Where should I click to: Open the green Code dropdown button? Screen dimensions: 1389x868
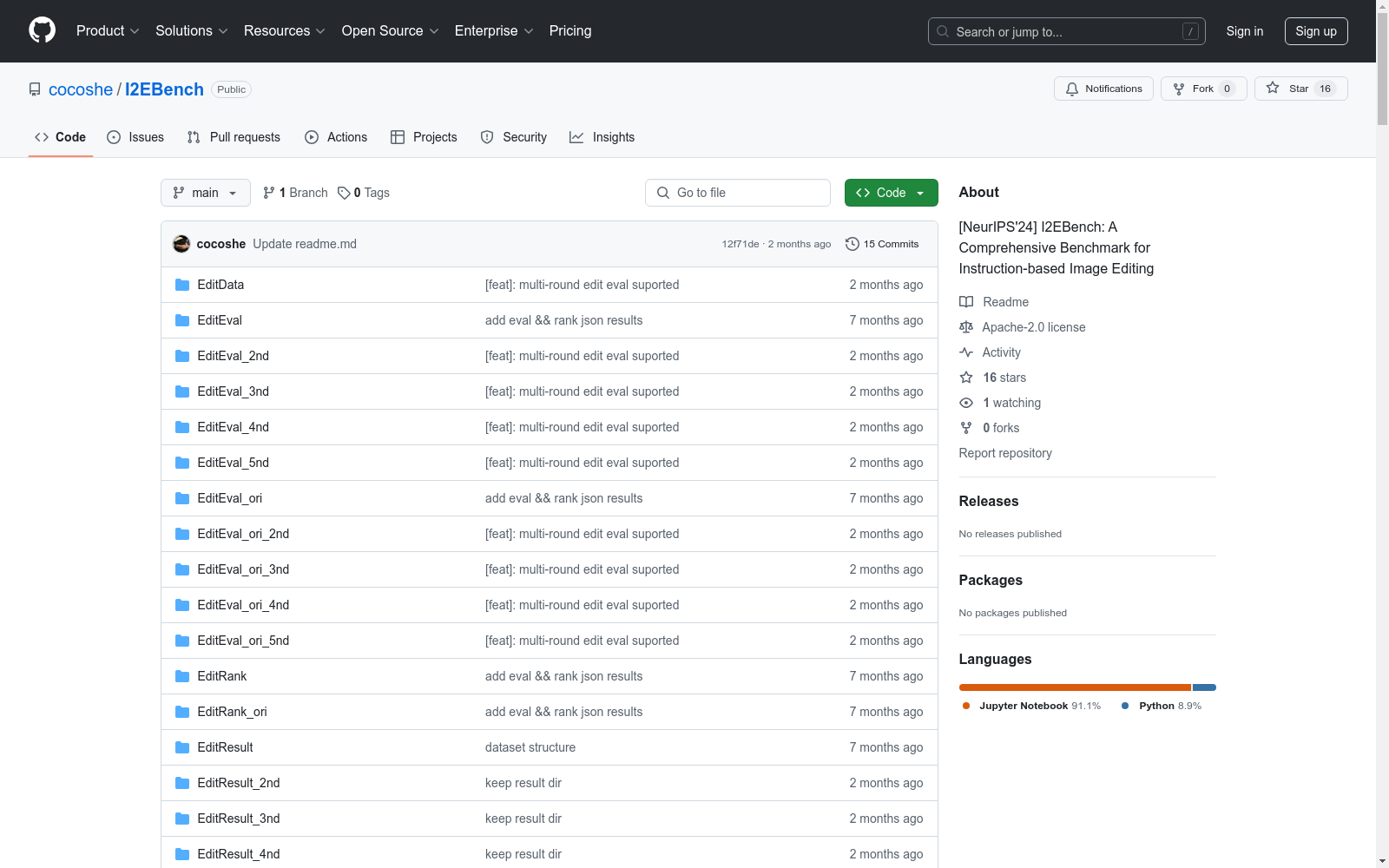891,193
